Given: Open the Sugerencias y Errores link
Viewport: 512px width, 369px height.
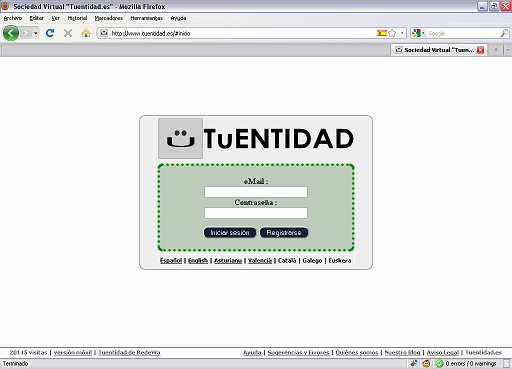Looking at the screenshot, I should tap(298, 352).
